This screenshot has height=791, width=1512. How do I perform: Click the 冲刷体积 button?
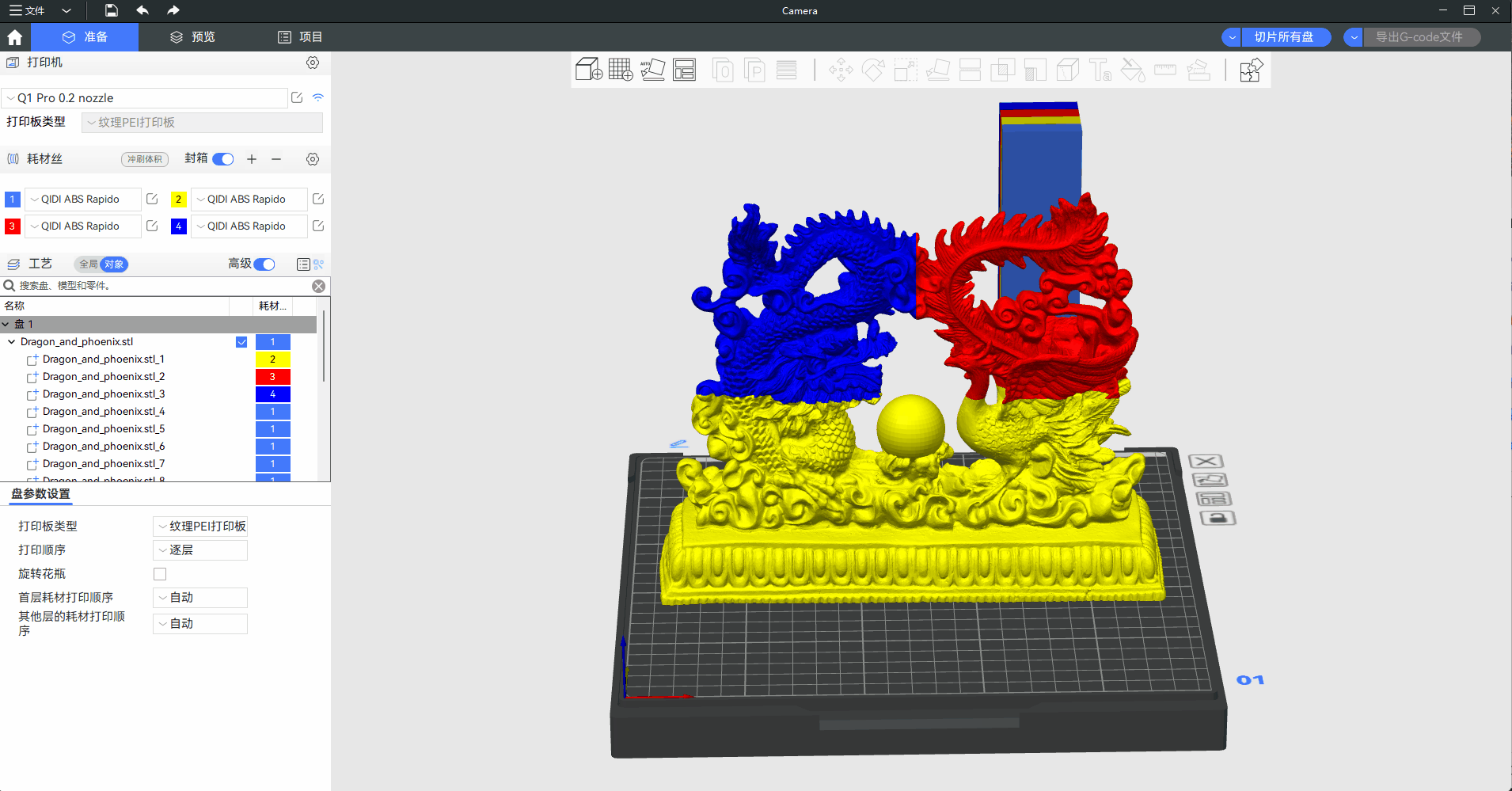[x=145, y=159]
